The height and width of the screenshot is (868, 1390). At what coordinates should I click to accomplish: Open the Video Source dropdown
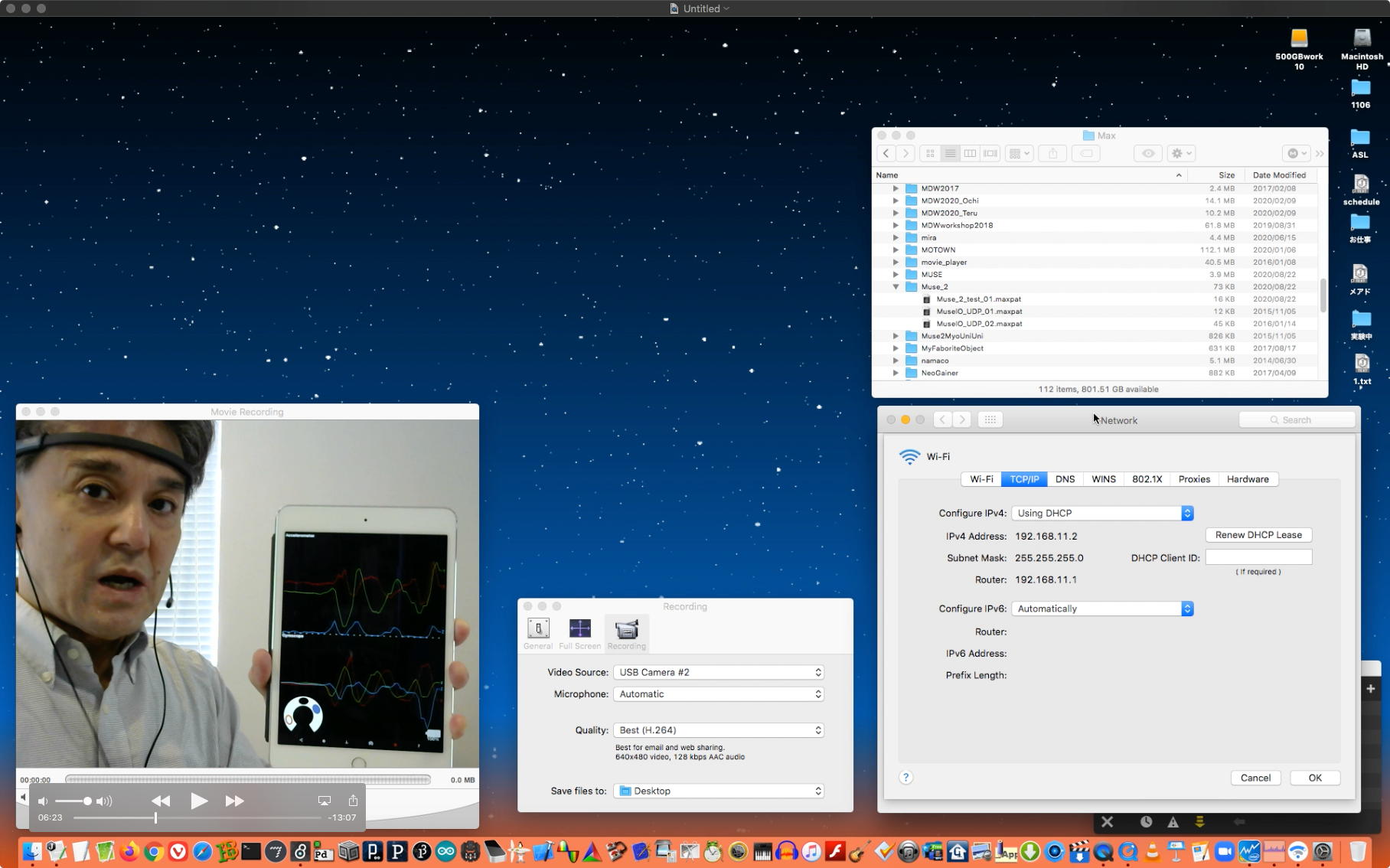click(x=718, y=672)
